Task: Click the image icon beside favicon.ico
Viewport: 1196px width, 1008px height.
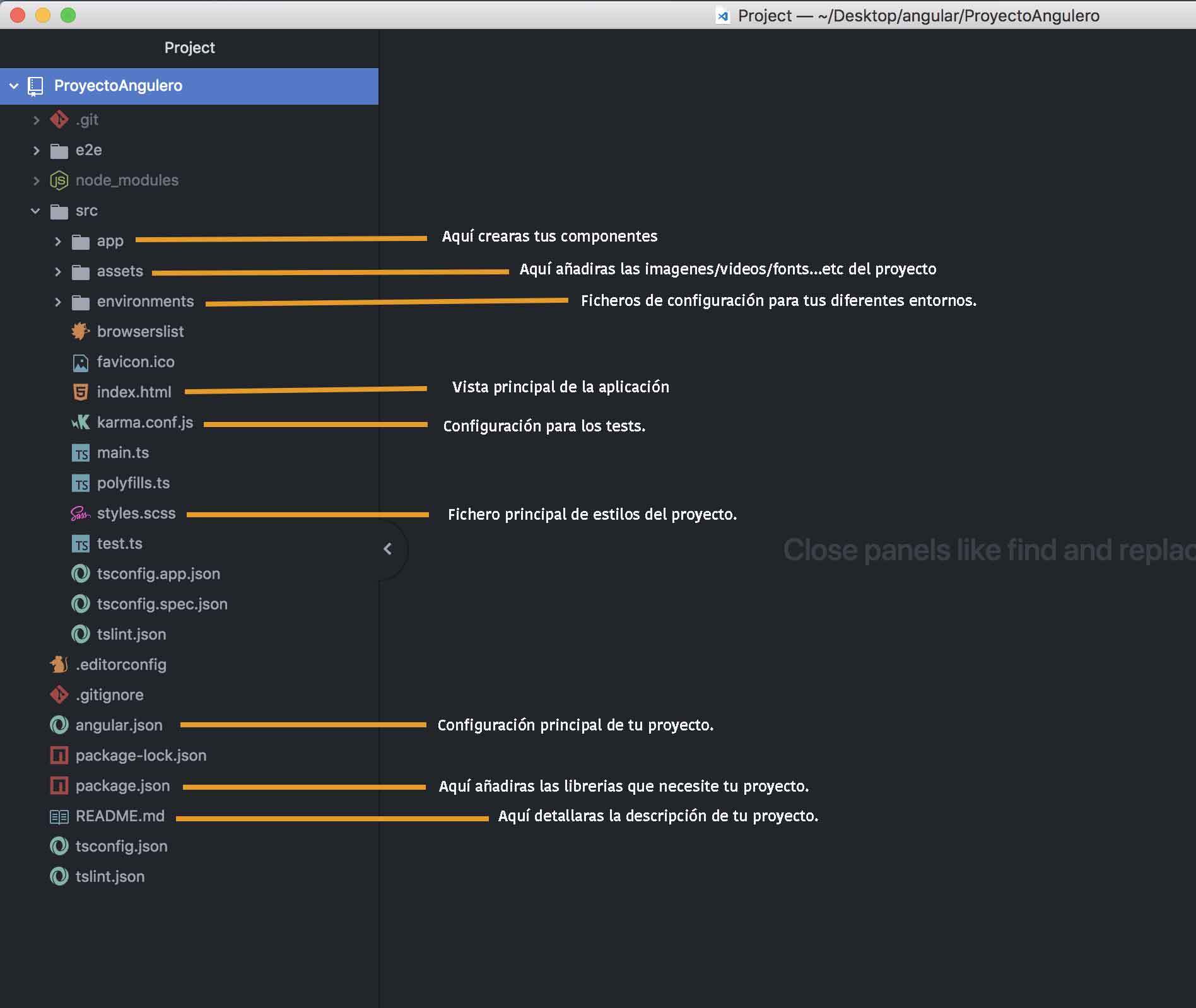Action: click(80, 362)
